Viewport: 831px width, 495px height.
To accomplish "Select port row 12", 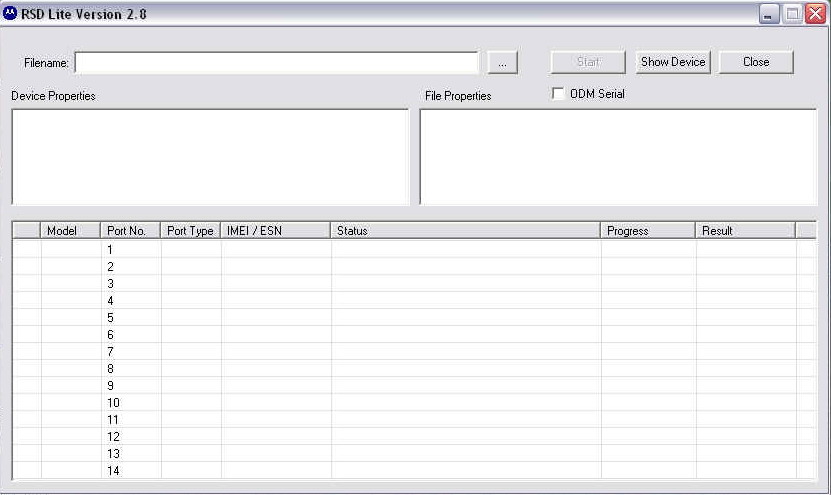I will point(413,436).
